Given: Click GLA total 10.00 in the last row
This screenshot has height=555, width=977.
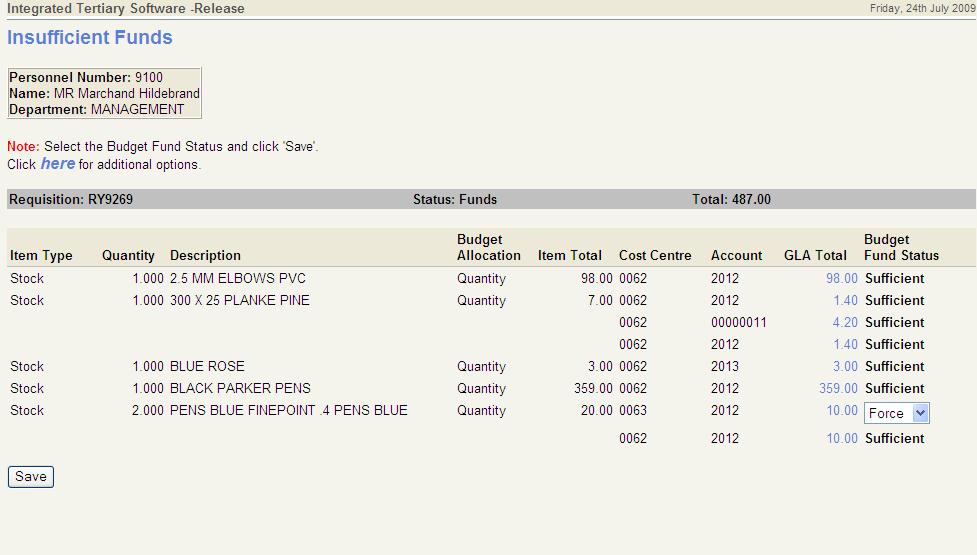Looking at the screenshot, I should (x=841, y=438).
